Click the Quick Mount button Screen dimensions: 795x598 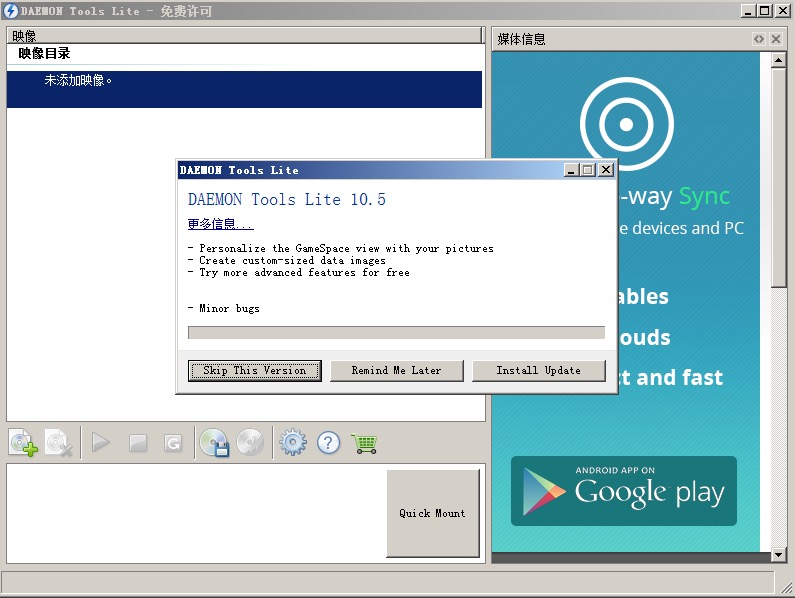(432, 513)
